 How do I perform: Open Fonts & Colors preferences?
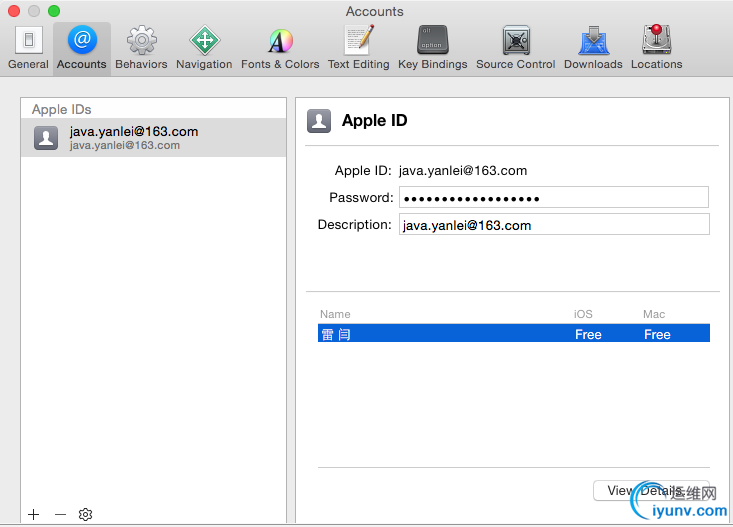coord(280,48)
